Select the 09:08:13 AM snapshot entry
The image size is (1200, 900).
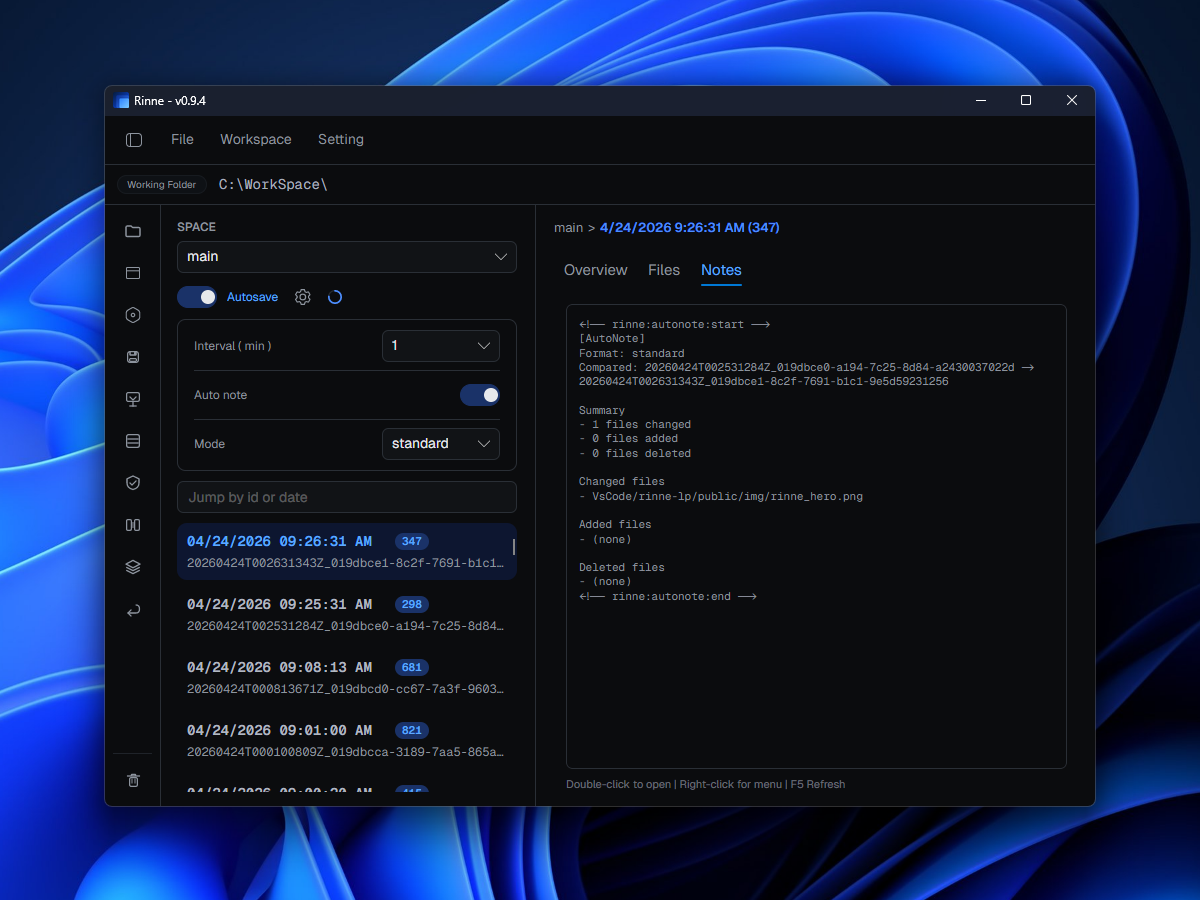click(x=346, y=677)
